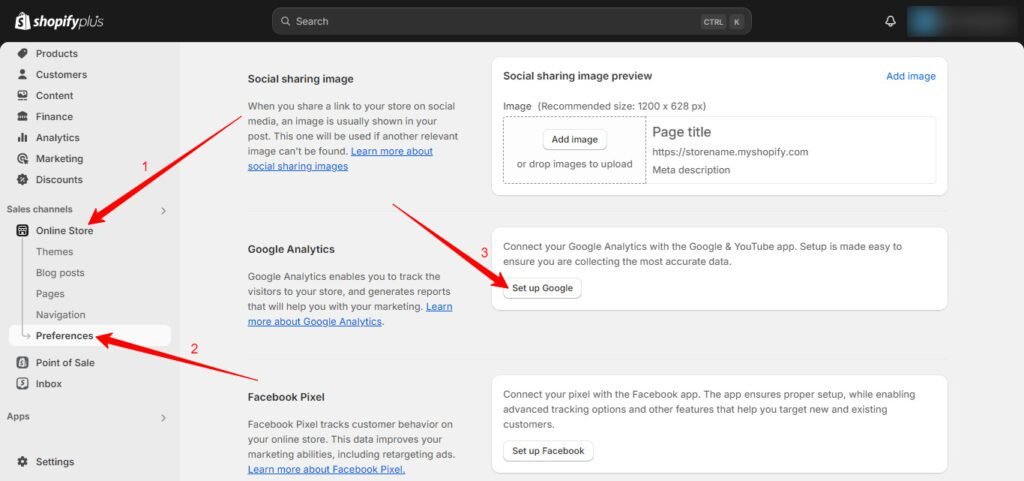Viewport: 1024px width, 481px height.
Task: Open the notifications bell
Action: click(x=890, y=22)
